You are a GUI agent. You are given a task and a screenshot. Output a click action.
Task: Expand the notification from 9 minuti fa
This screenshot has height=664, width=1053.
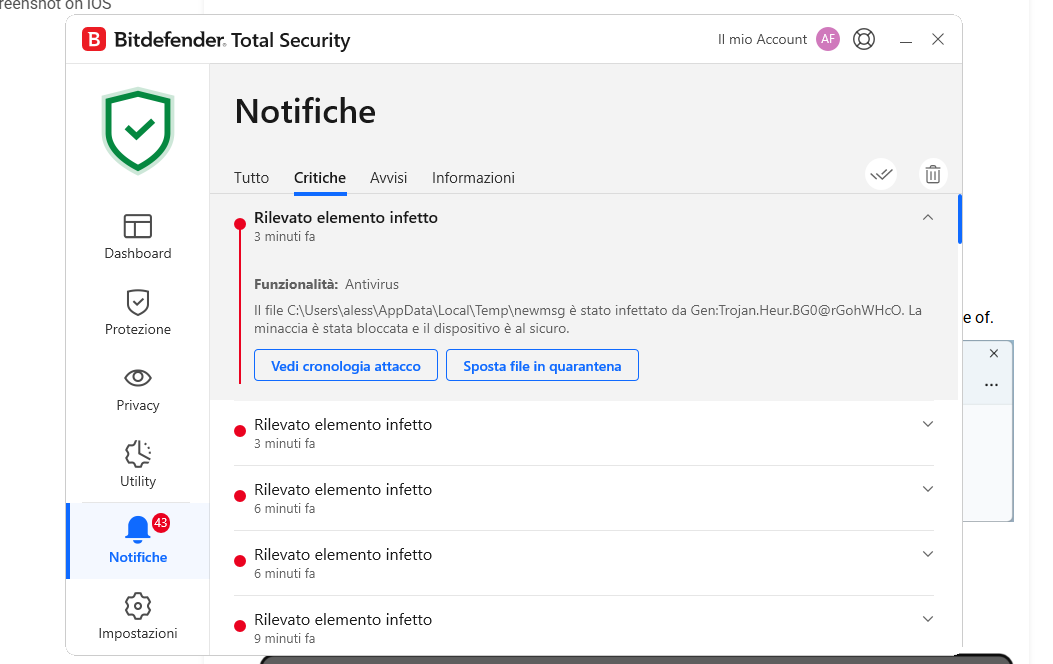[x=928, y=619]
